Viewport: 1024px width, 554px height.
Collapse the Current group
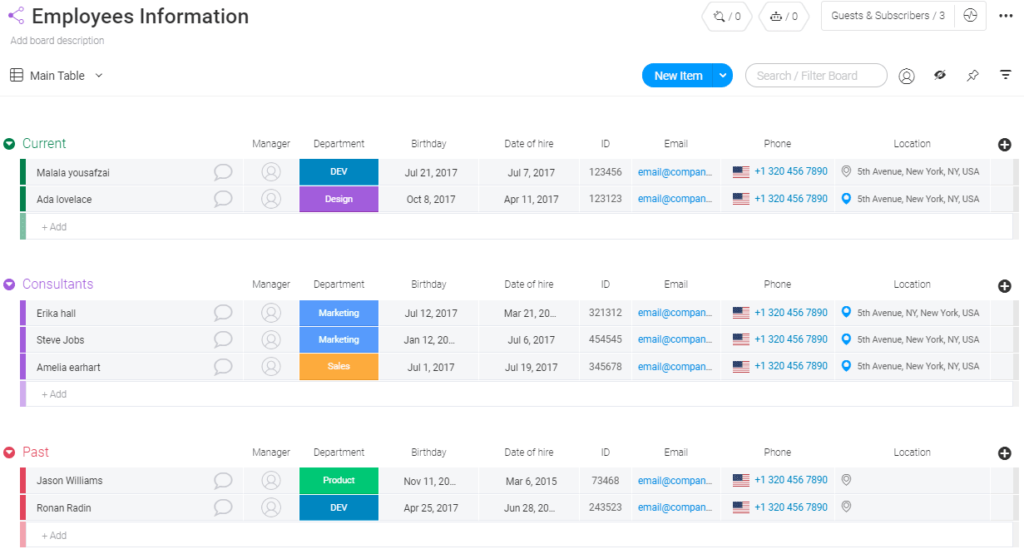(x=9, y=144)
